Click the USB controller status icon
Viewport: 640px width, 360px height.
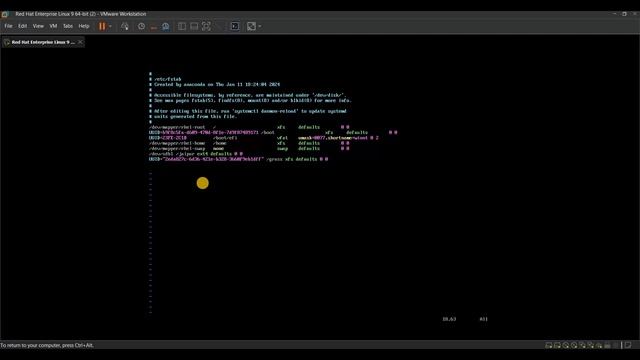591,345
